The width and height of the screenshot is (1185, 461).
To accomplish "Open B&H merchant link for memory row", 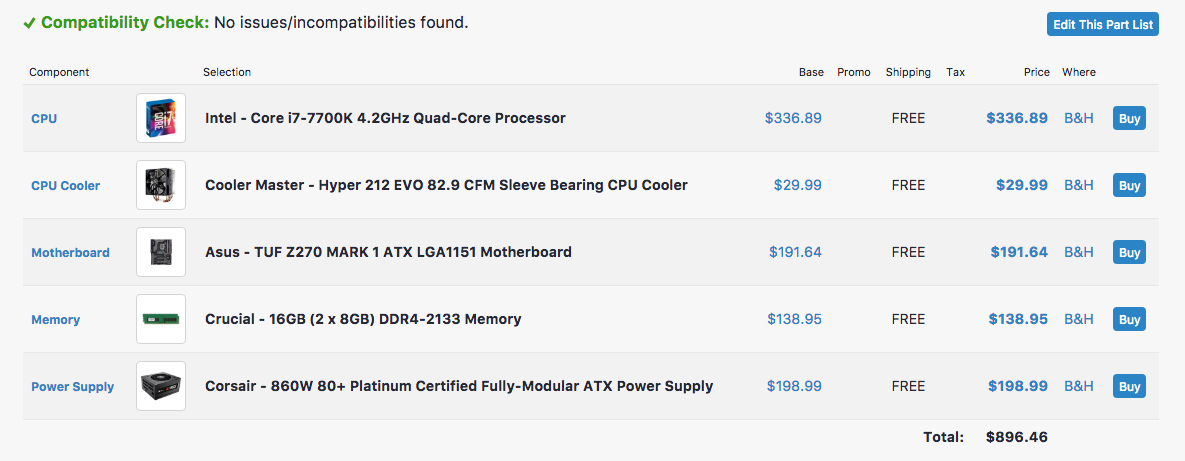I will (x=1078, y=319).
